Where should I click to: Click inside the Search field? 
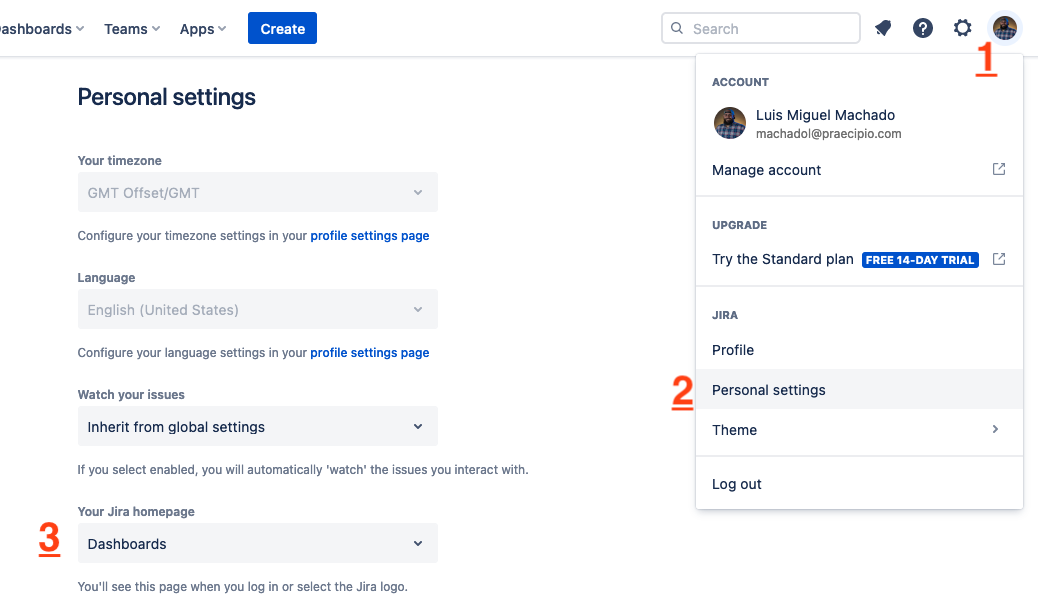point(761,28)
